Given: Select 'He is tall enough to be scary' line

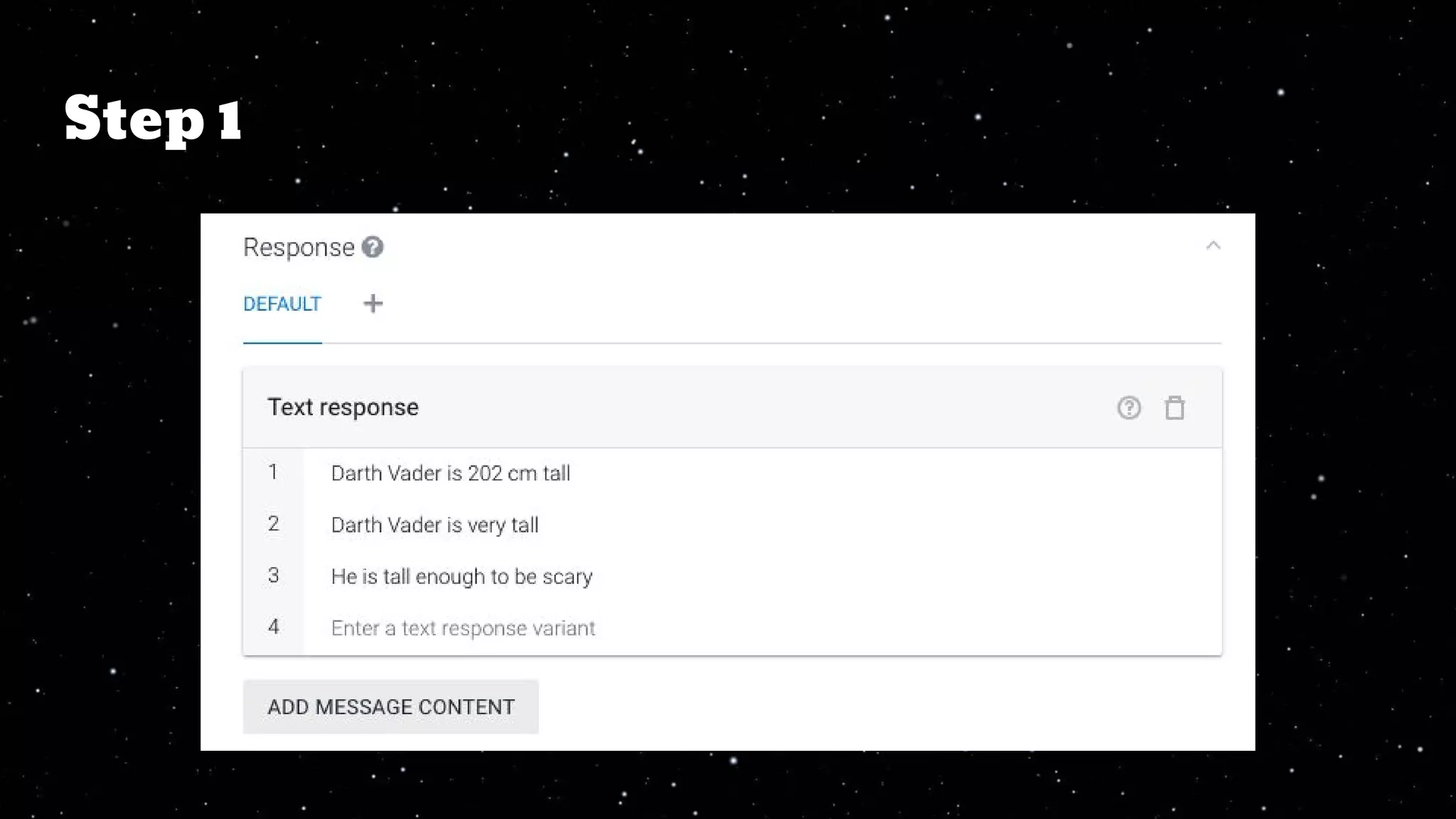Looking at the screenshot, I should coord(762,577).
